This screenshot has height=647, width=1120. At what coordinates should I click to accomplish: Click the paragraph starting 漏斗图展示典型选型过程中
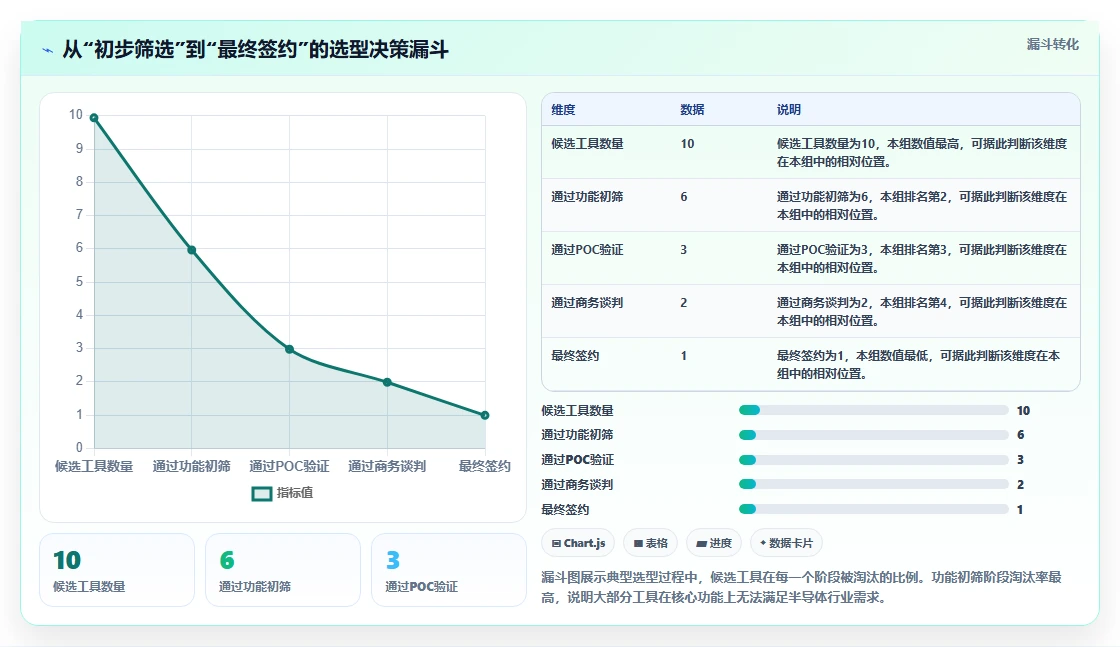pos(801,587)
